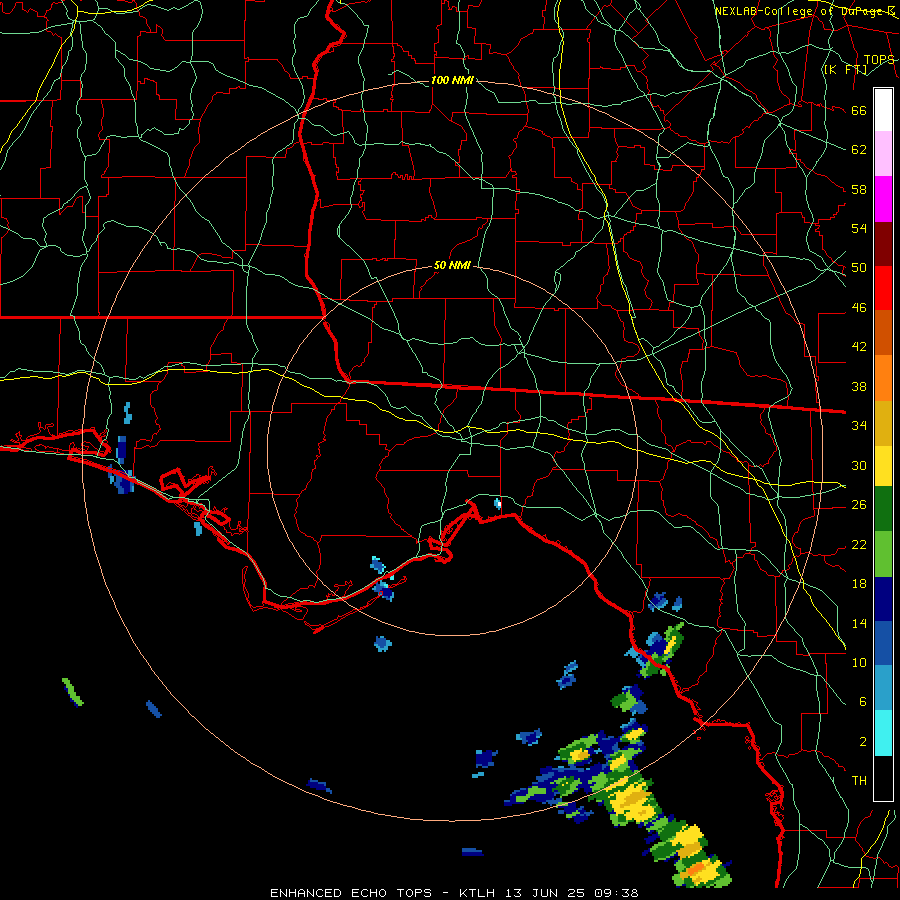The width and height of the screenshot is (900, 900).
Task: Click the 'KTLH' radar site identifier
Action: pyautogui.click(x=478, y=893)
